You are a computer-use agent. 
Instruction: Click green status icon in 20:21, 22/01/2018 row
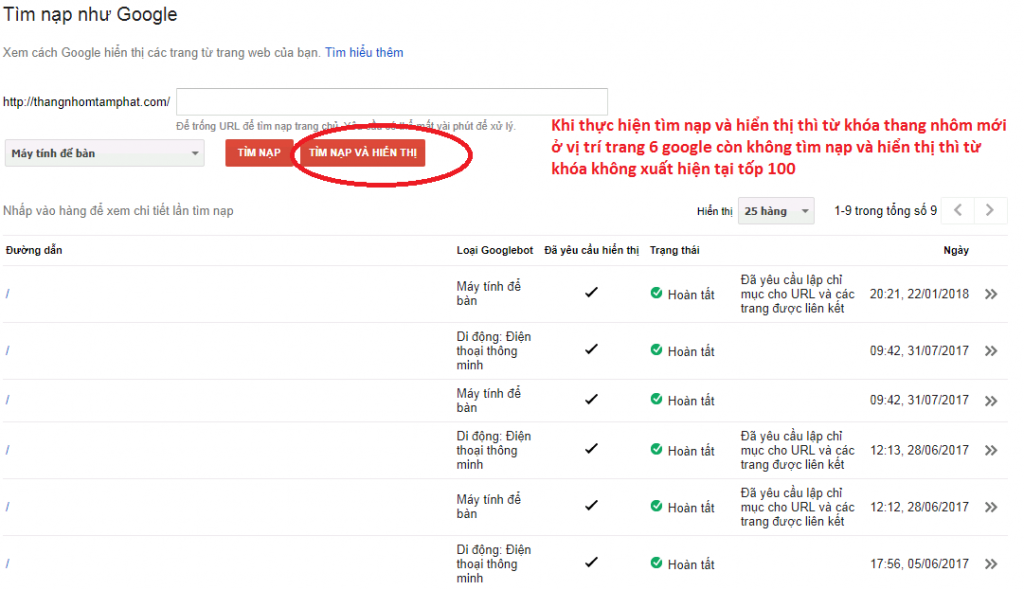656,293
